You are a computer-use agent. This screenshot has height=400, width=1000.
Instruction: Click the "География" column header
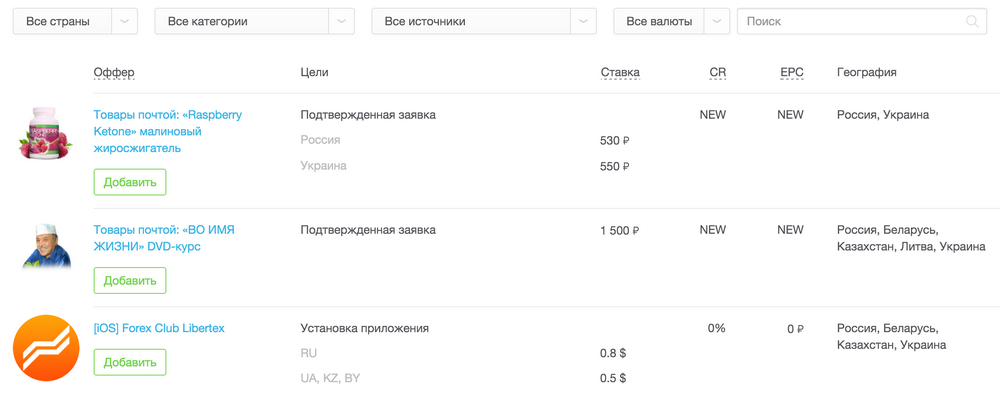coord(866,73)
